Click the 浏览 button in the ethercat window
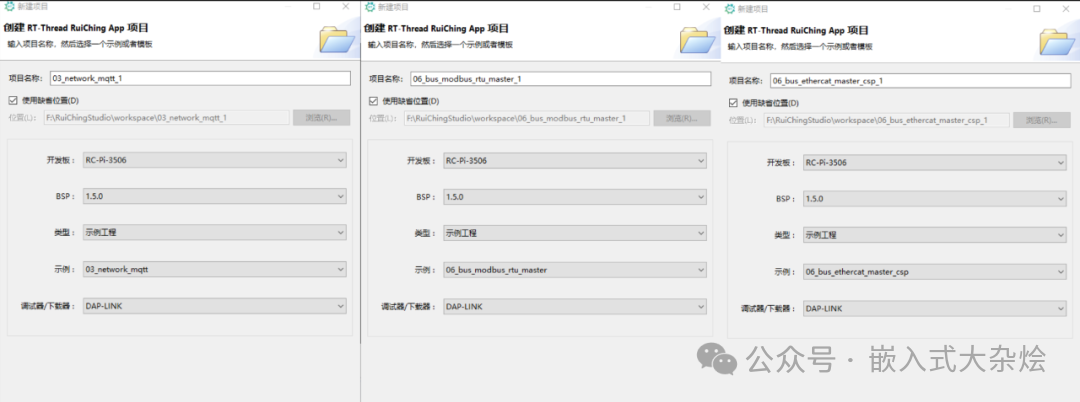The image size is (1080, 402). click(1042, 120)
